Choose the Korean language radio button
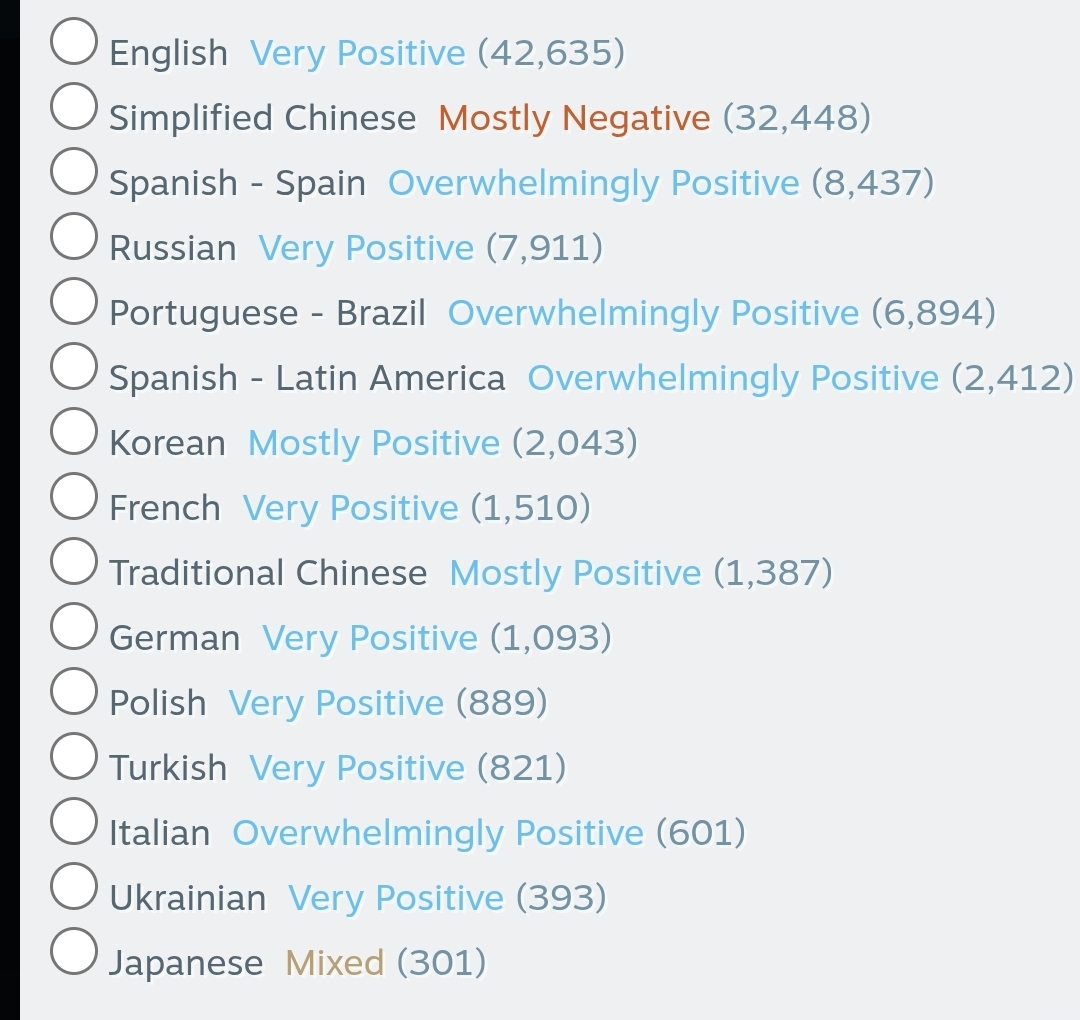This screenshot has height=1020, width=1080. point(74,431)
